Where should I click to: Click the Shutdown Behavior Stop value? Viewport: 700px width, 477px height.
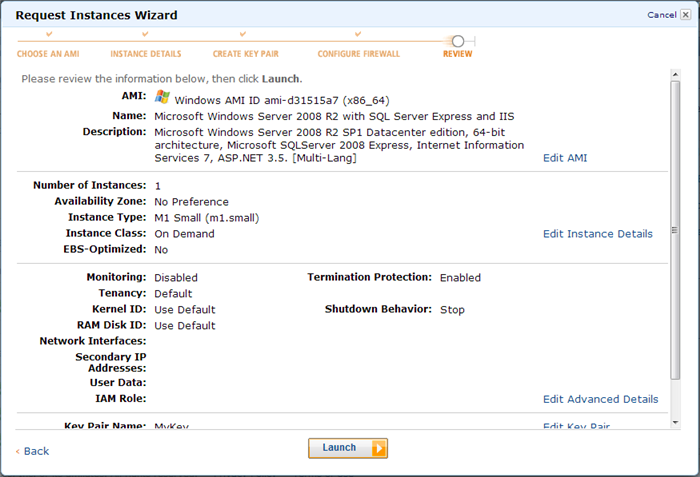452,310
